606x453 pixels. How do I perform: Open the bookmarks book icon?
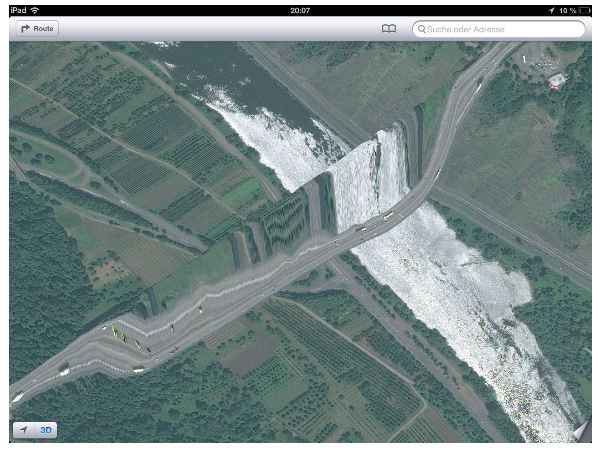(389, 29)
